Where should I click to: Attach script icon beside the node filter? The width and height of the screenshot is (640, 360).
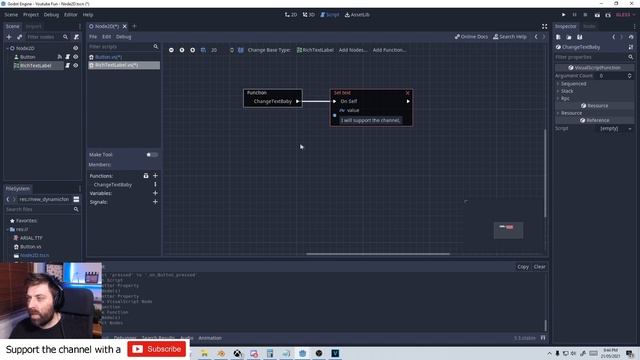tap(76, 37)
